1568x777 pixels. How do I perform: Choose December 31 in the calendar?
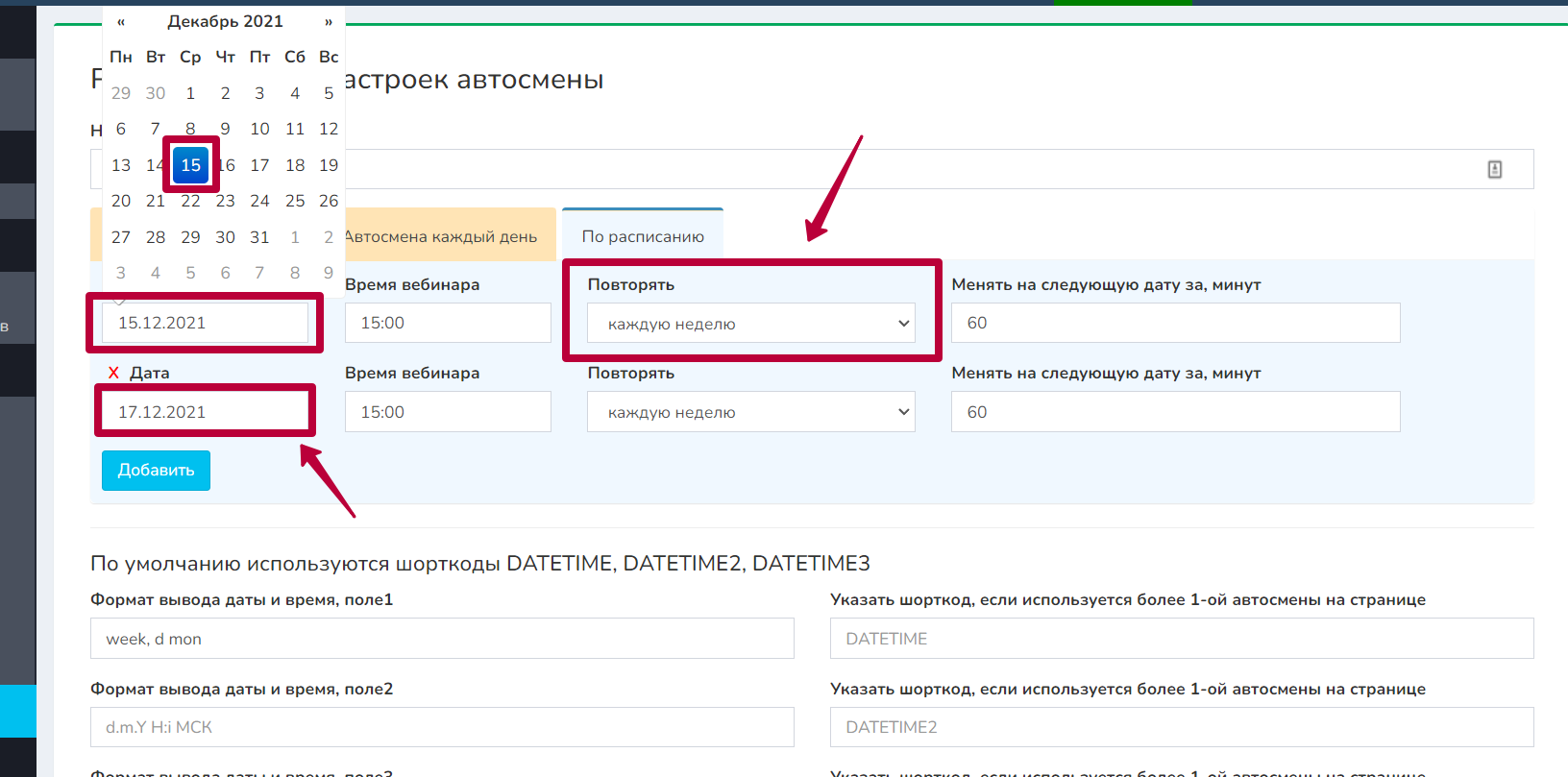tap(259, 237)
